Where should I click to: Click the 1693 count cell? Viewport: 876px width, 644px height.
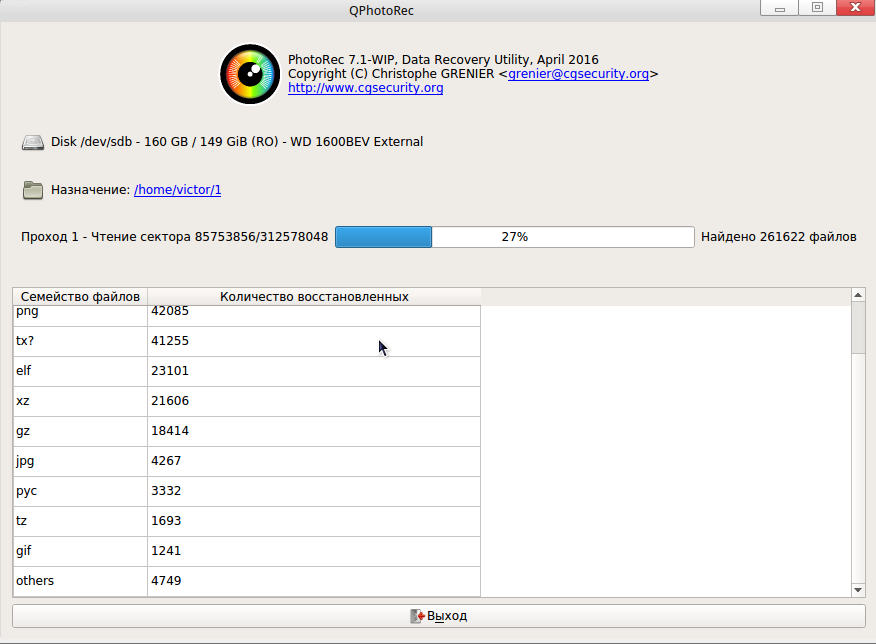[x=314, y=522]
